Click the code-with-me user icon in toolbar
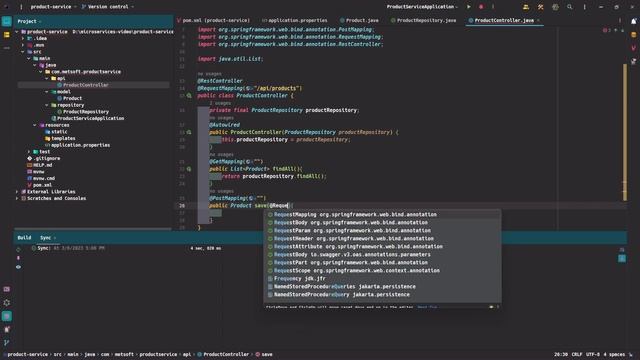 [x=526, y=7]
